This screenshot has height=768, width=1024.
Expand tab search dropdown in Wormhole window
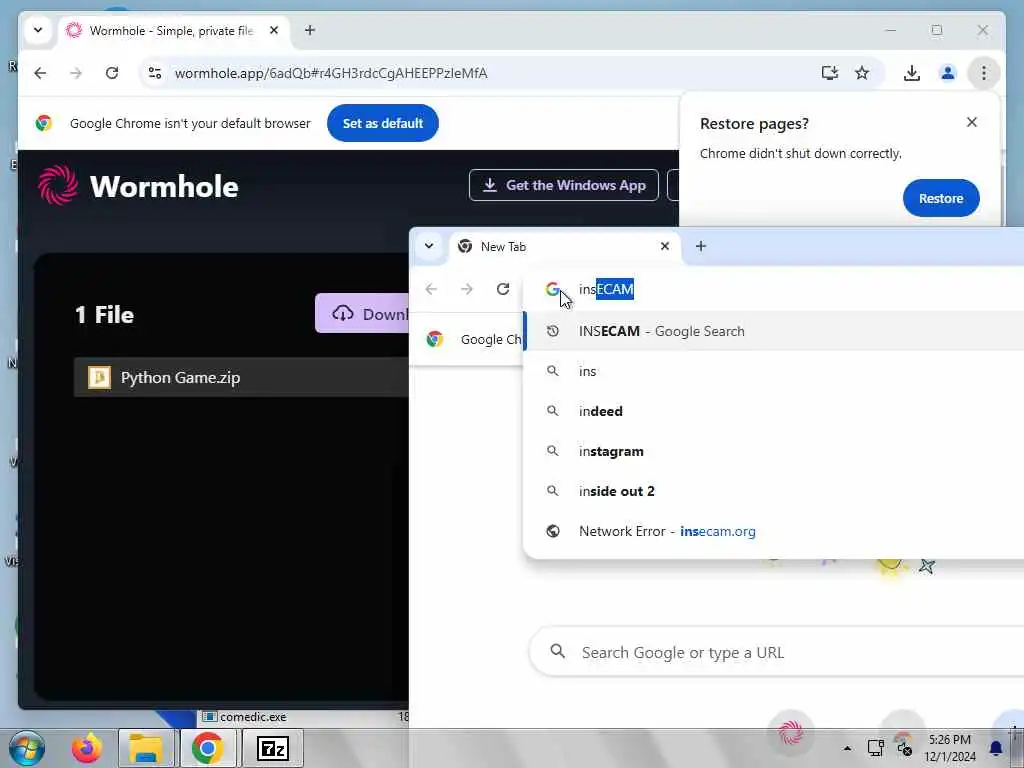38,30
